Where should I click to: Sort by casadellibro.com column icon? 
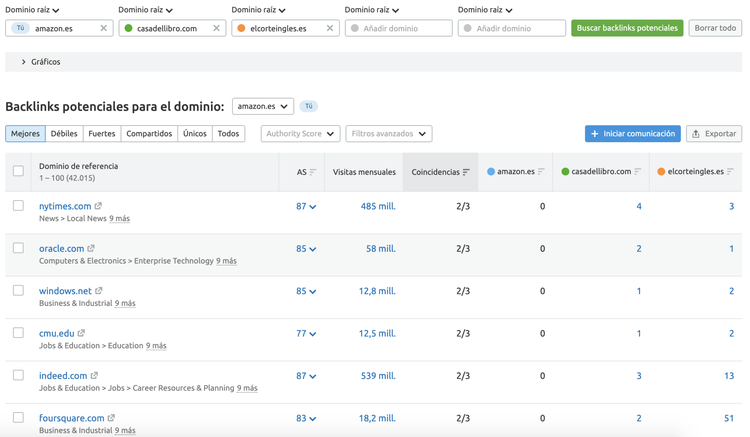pos(638,172)
